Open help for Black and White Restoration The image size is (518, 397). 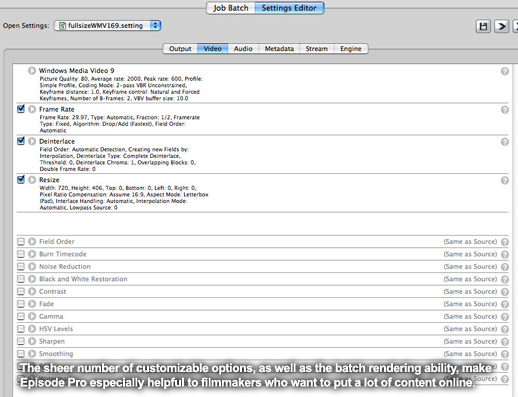coord(505,279)
